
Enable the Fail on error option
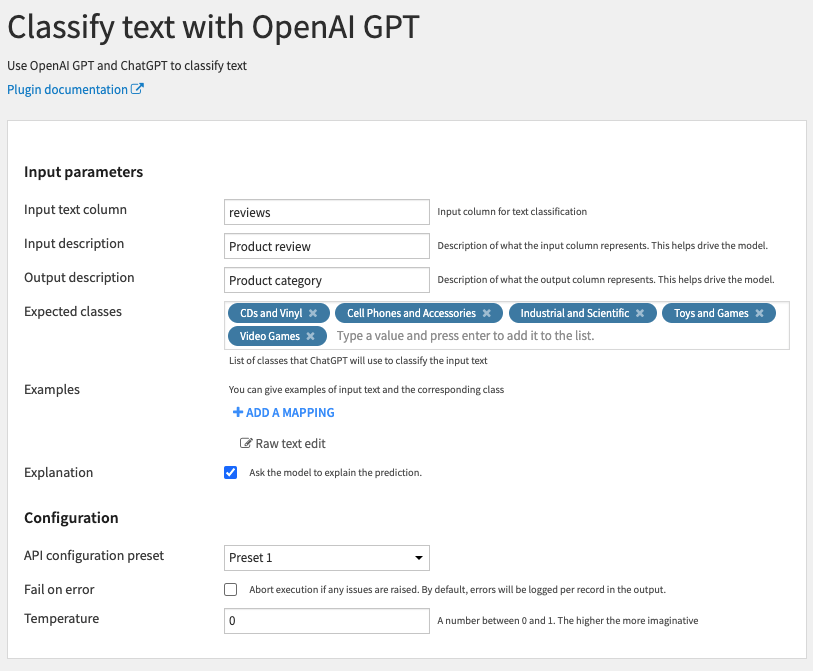tap(230, 589)
